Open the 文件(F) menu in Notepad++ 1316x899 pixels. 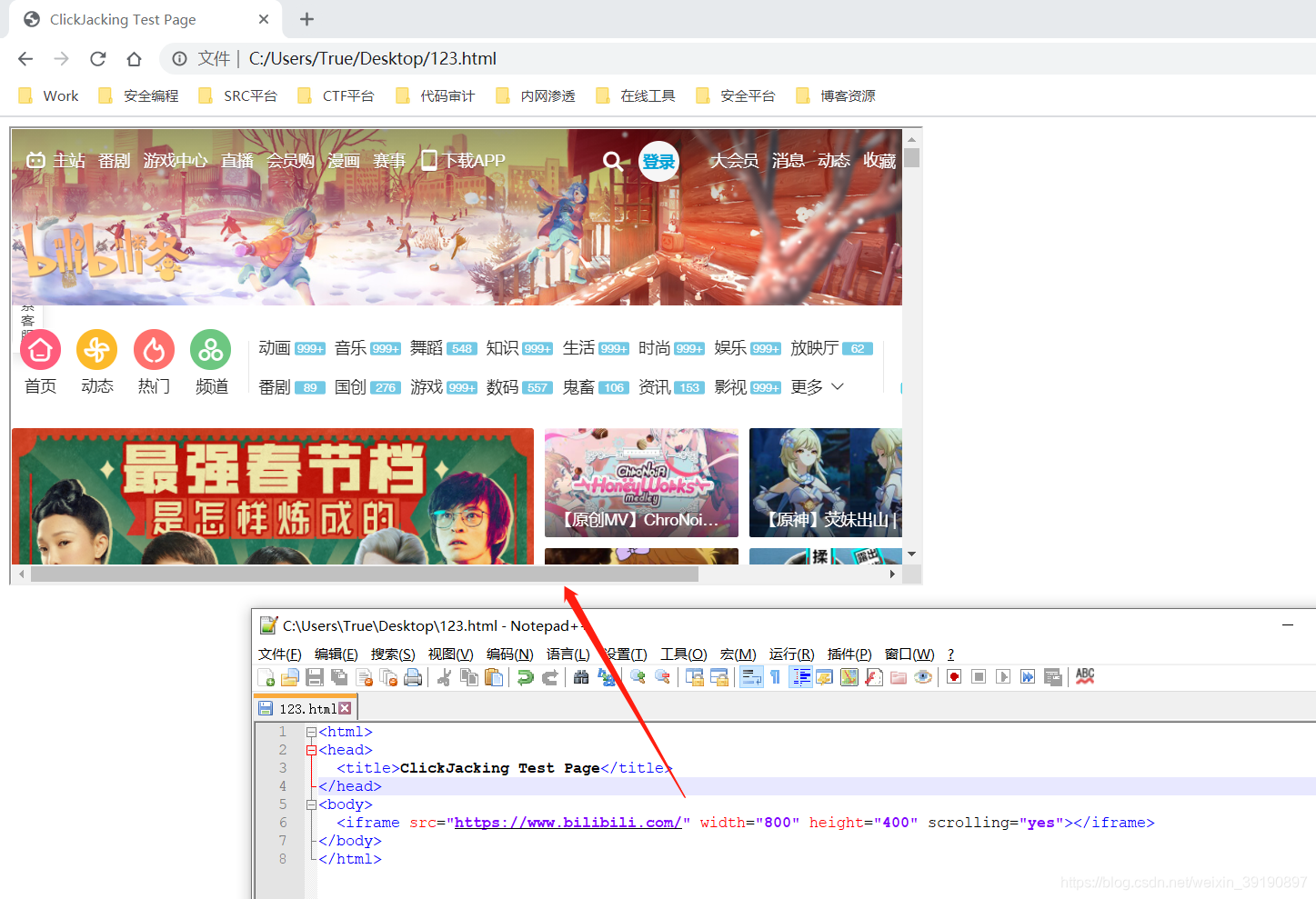pyautogui.click(x=279, y=654)
